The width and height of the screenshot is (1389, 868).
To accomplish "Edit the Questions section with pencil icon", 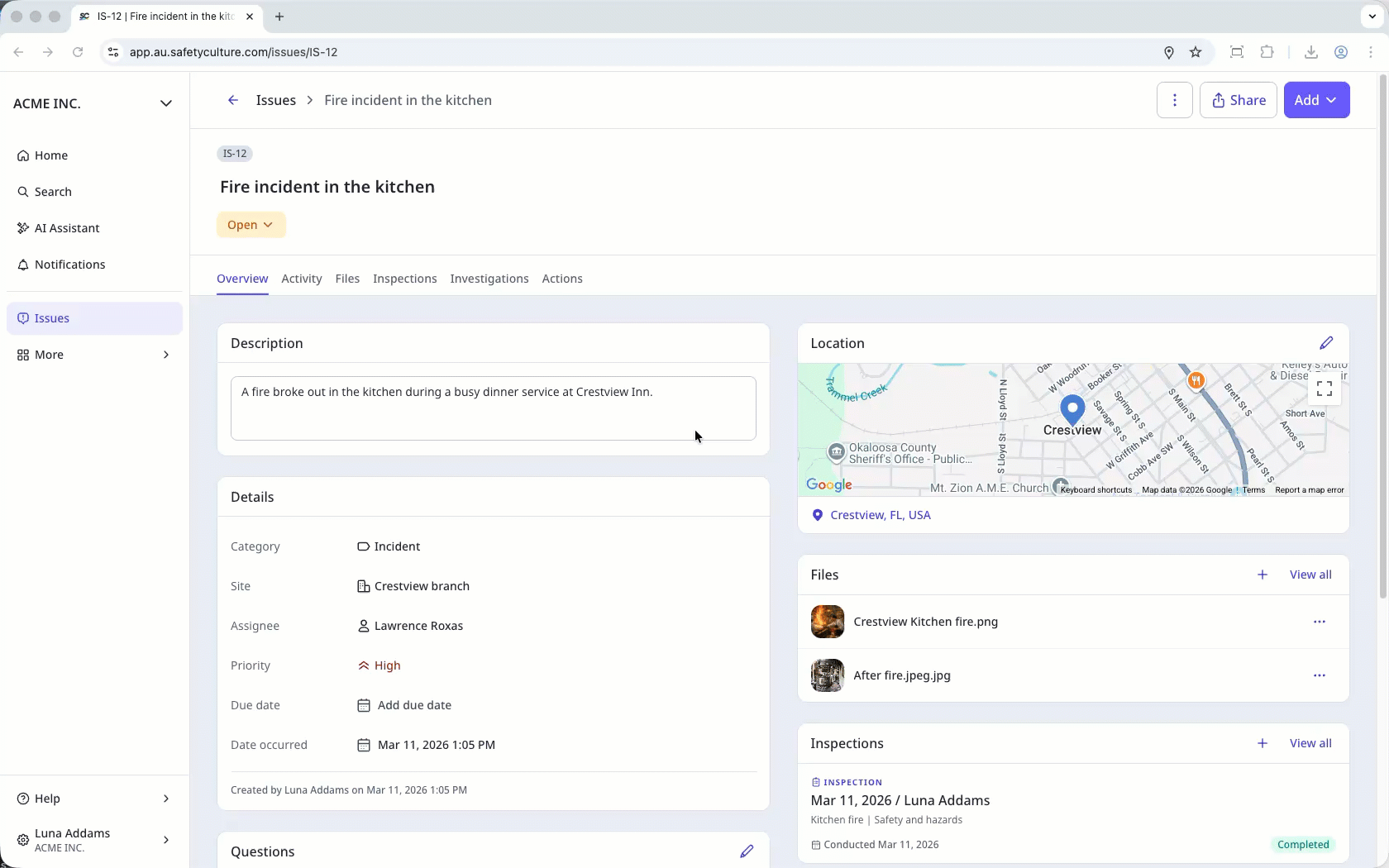I will click(x=747, y=851).
